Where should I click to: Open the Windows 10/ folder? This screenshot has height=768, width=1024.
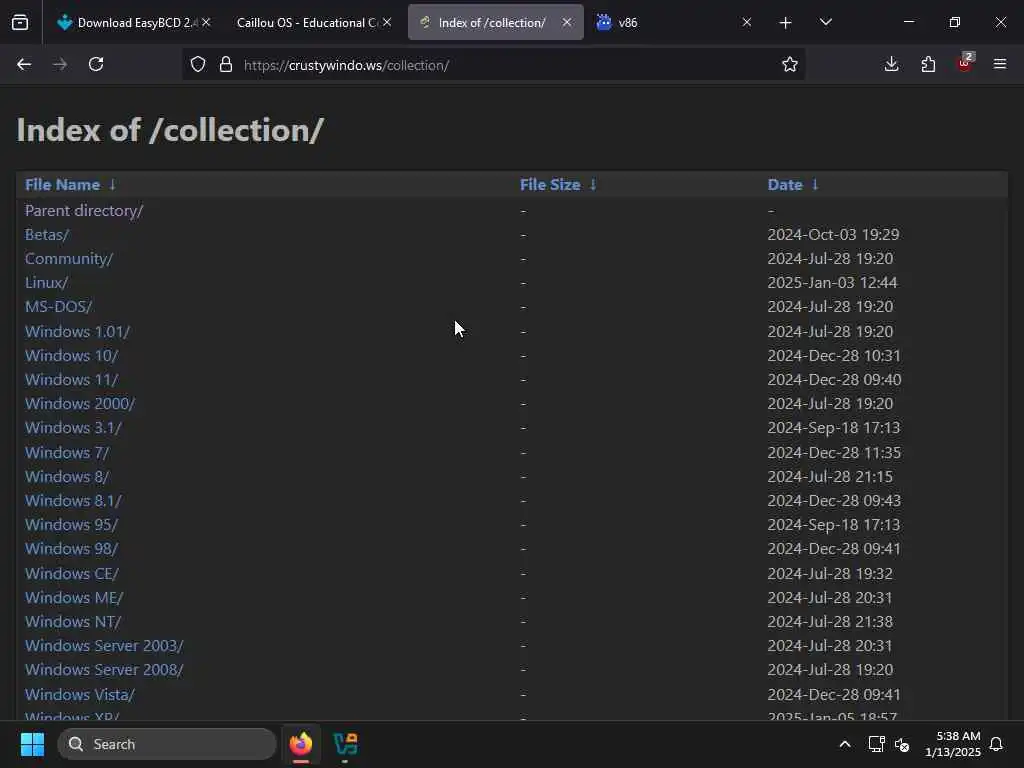point(71,355)
